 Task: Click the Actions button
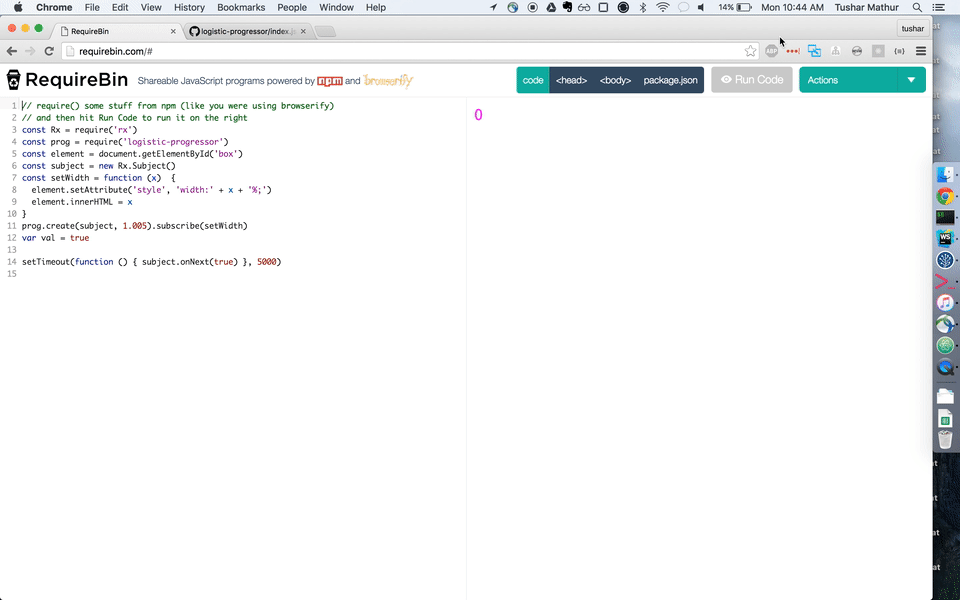click(848, 80)
